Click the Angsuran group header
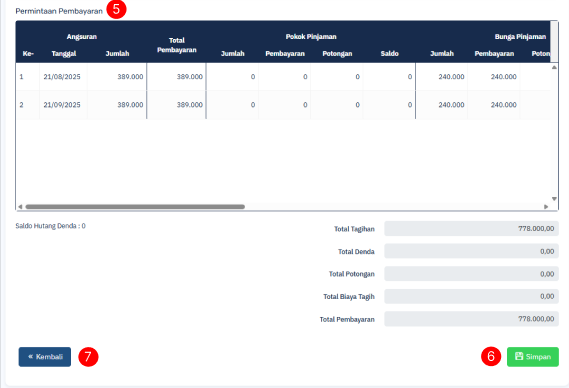Screen dimensions: 569x388 82,37
